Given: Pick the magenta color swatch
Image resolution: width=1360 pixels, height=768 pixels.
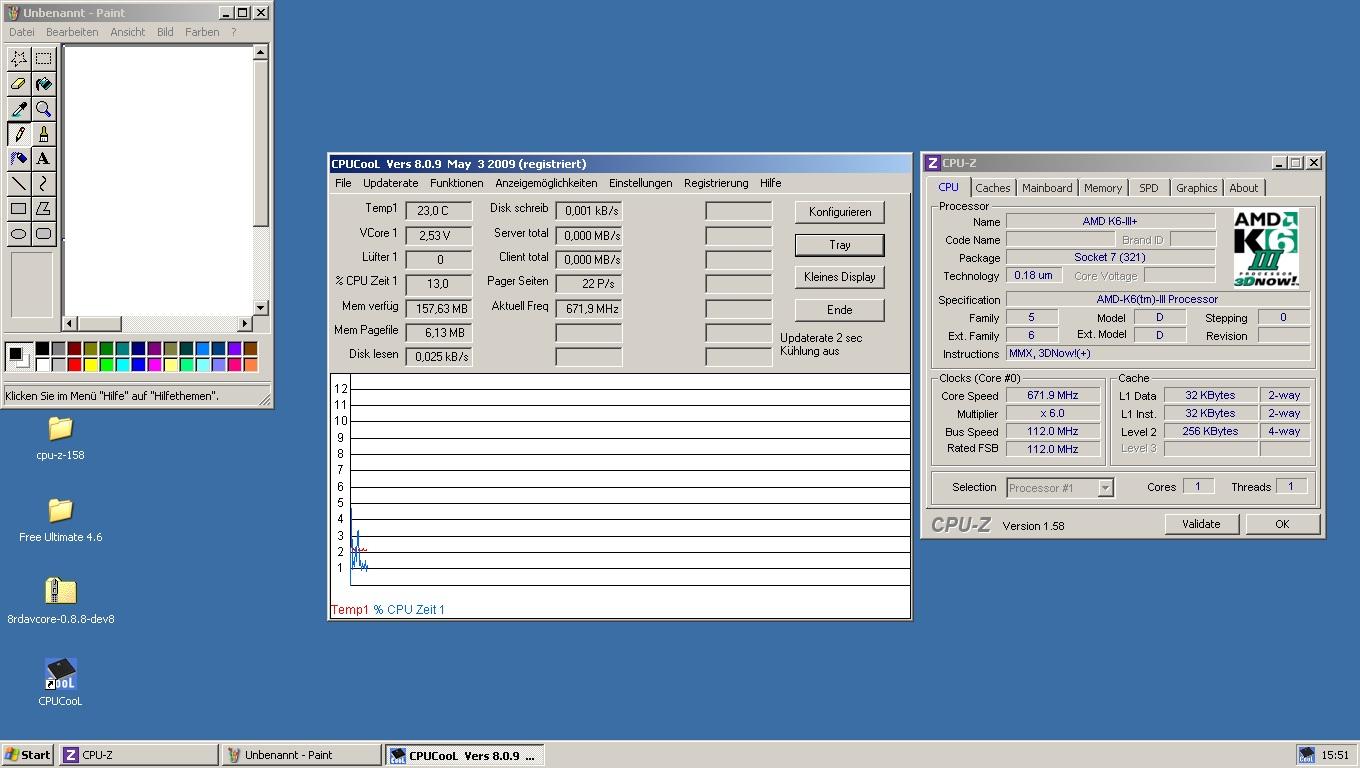Looking at the screenshot, I should [154, 364].
